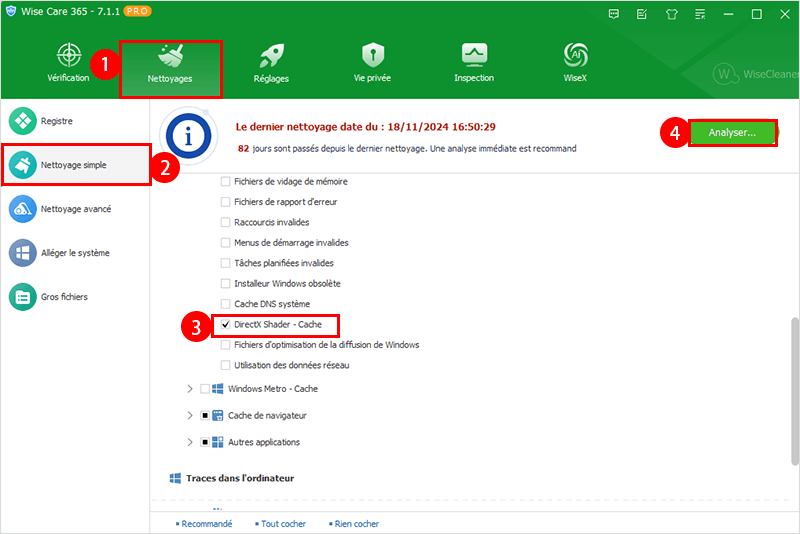Click the Alléger le système icon
Viewport: 800px width, 534px height.
22,252
